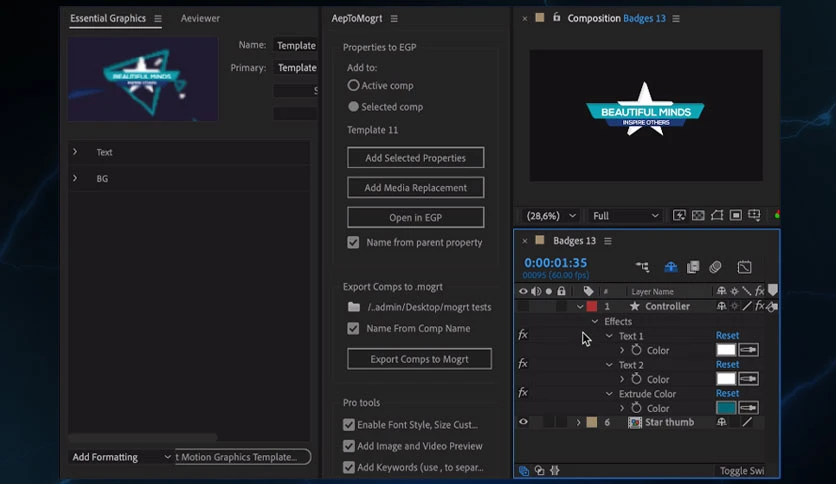The height and width of the screenshot is (484, 836).
Task: Expand the Star thumb layer
Action: coord(578,422)
